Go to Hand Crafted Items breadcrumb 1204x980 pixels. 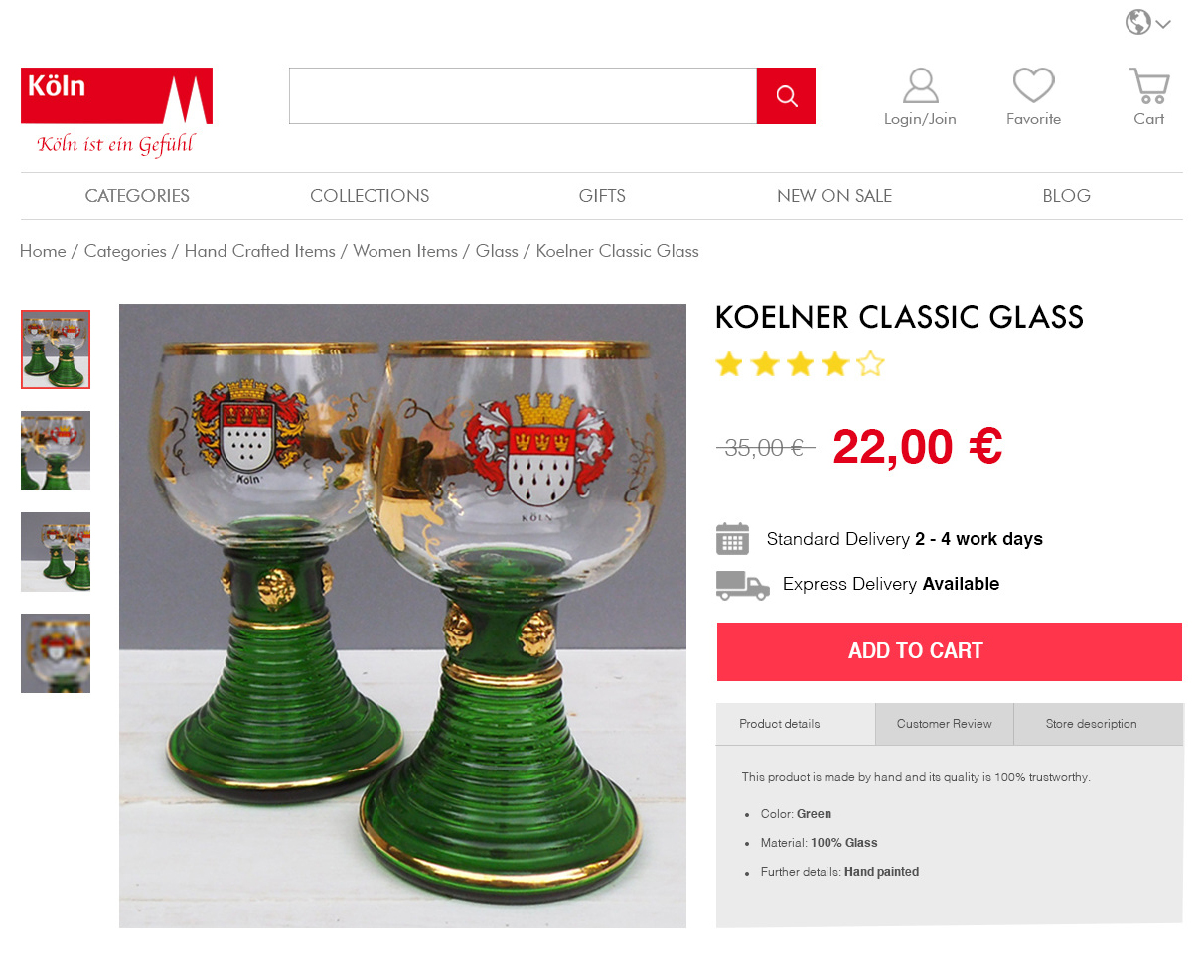click(x=260, y=251)
